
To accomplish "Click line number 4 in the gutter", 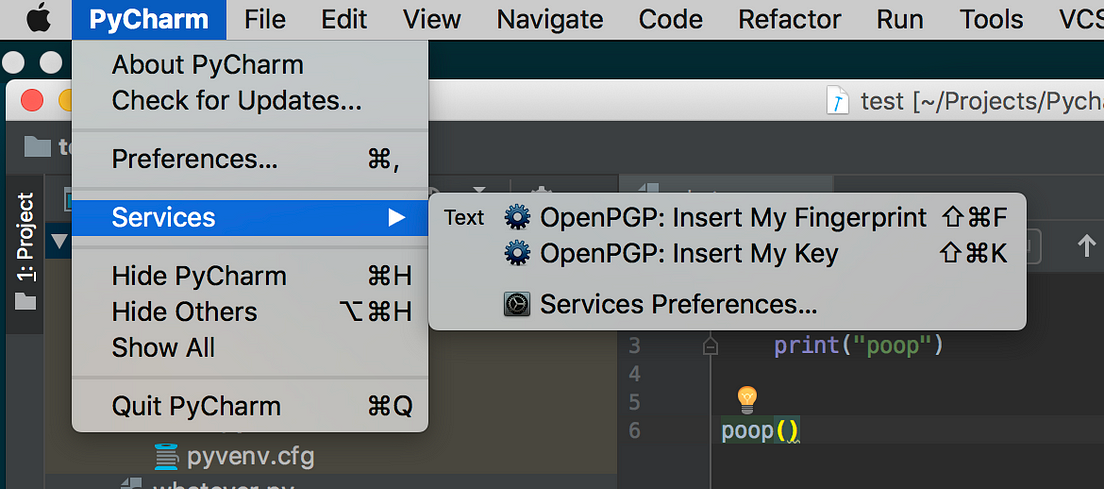I will click(x=634, y=374).
